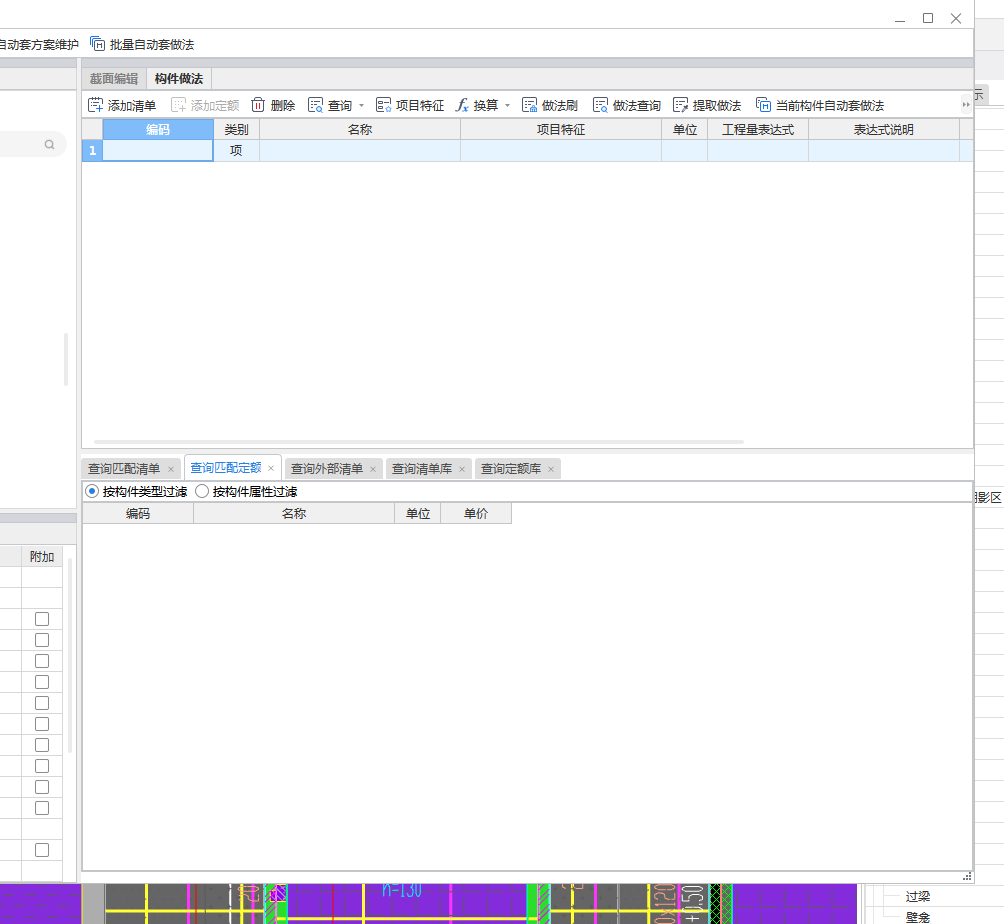This screenshot has height=924, width=1004.
Task: Select the 做法刷 tool
Action: tap(550, 105)
